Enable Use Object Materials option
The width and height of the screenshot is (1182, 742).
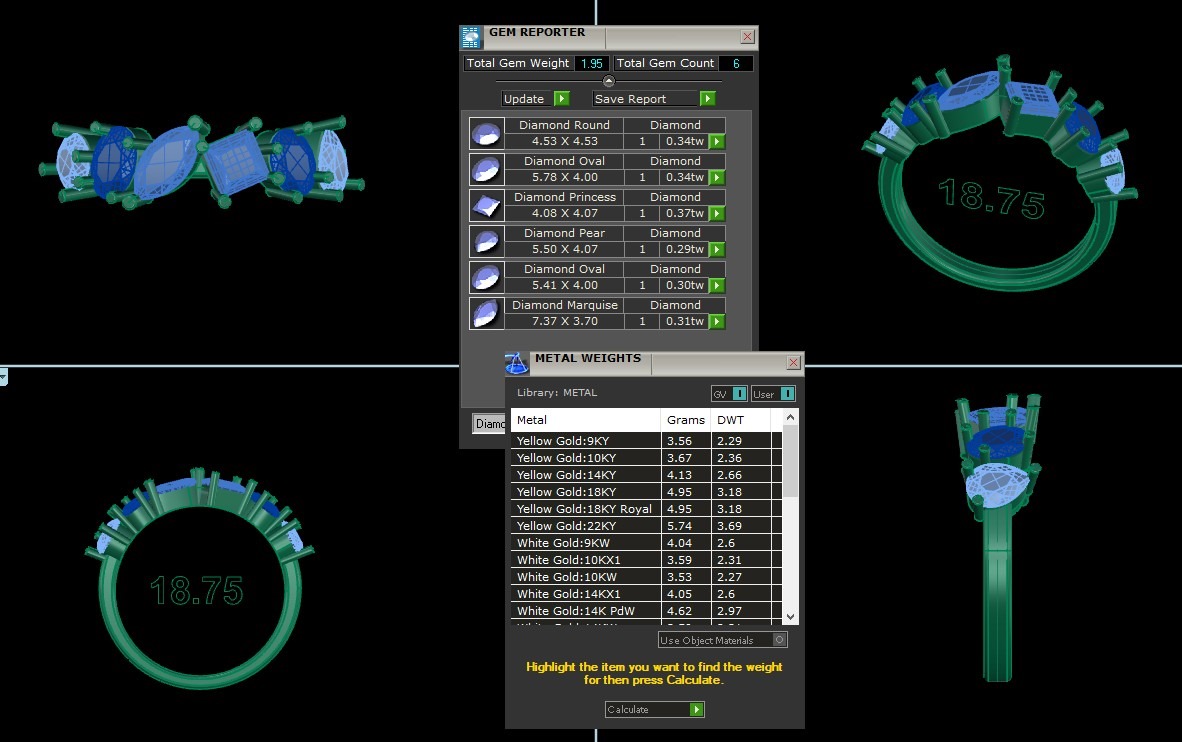tap(780, 640)
